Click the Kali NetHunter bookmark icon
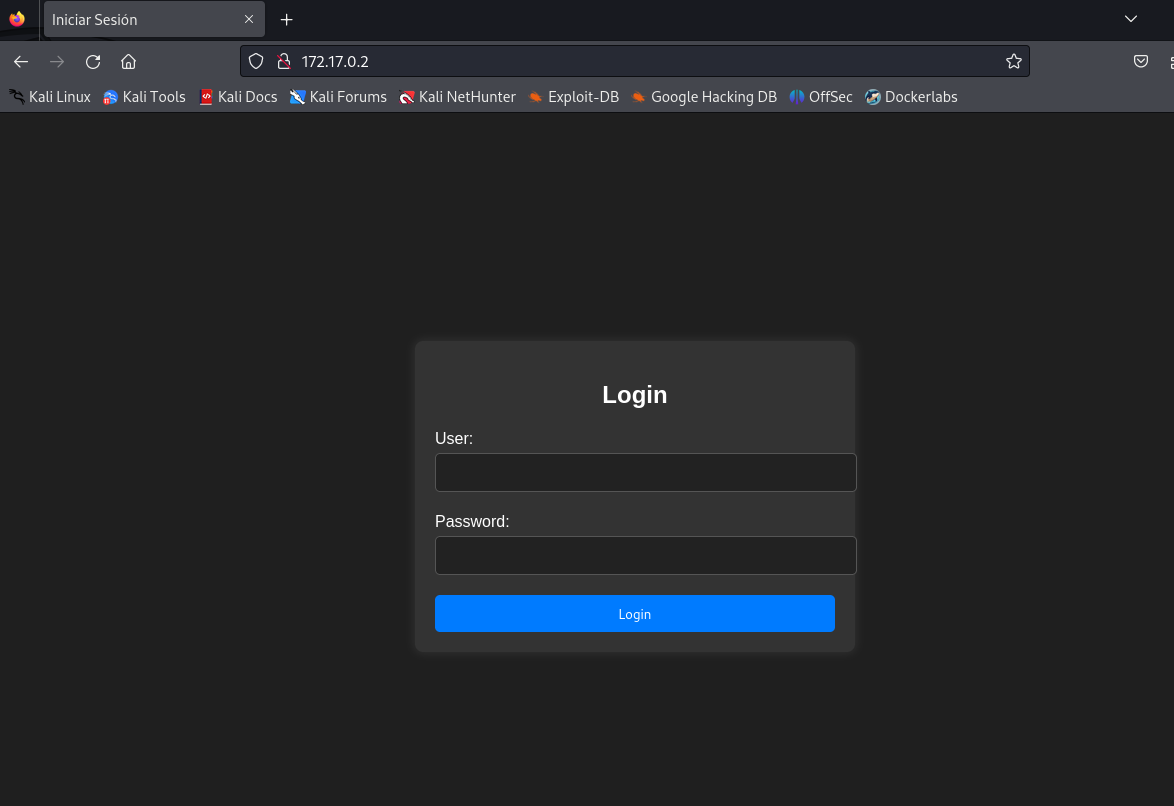This screenshot has height=806, width=1174. click(x=407, y=97)
